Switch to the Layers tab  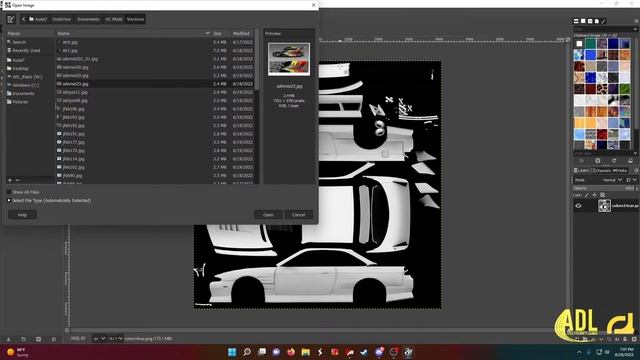coord(581,171)
